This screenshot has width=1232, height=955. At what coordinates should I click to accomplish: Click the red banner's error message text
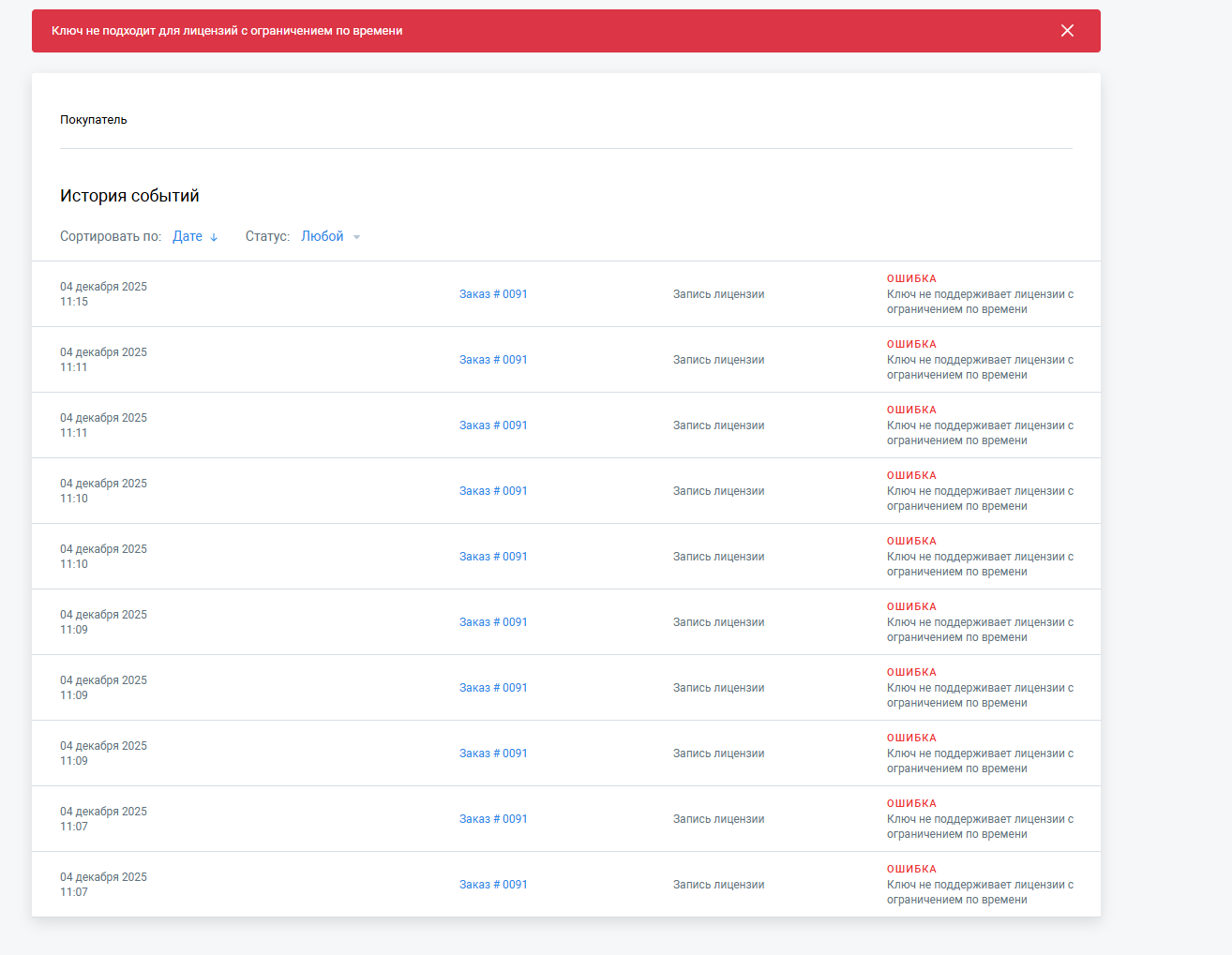227,31
